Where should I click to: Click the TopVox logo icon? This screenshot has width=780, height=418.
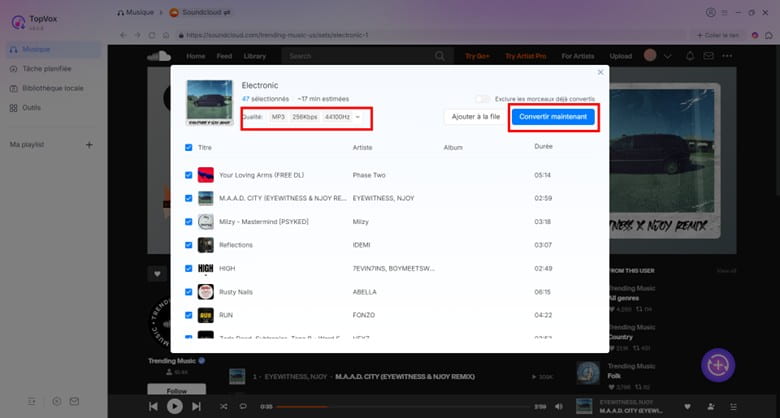[18, 22]
